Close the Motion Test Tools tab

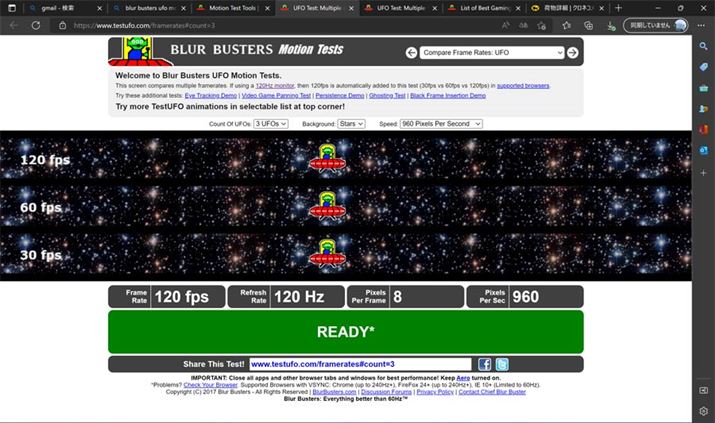(267, 8)
